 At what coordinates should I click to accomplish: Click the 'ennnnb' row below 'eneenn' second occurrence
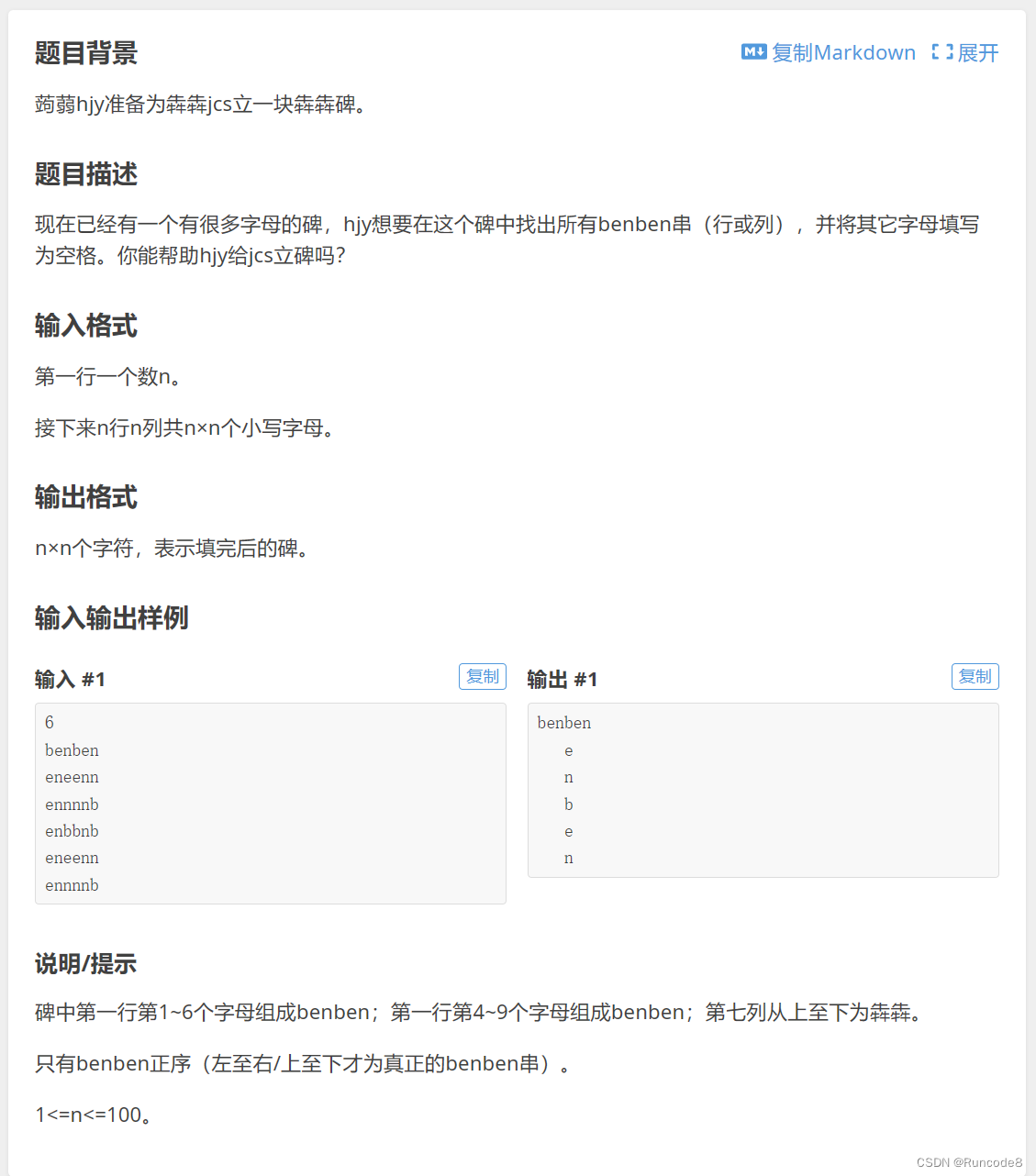point(72,885)
